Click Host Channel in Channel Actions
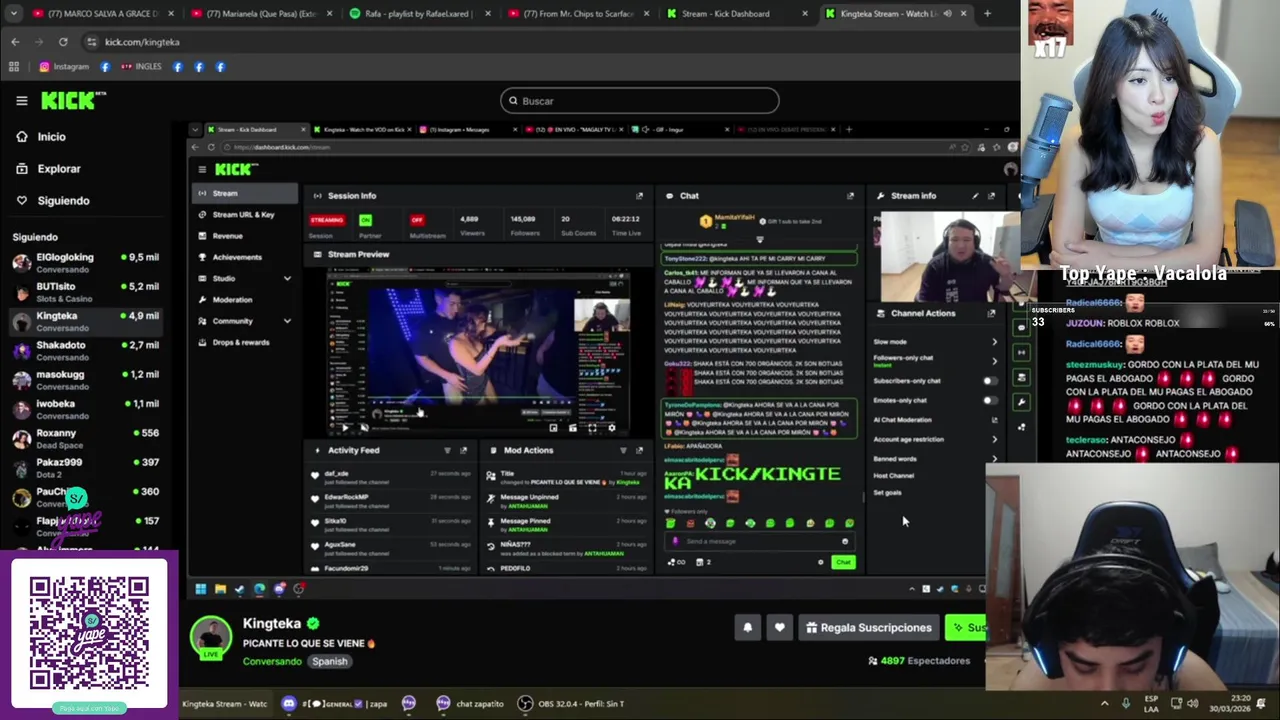The height and width of the screenshot is (720, 1280). [894, 476]
